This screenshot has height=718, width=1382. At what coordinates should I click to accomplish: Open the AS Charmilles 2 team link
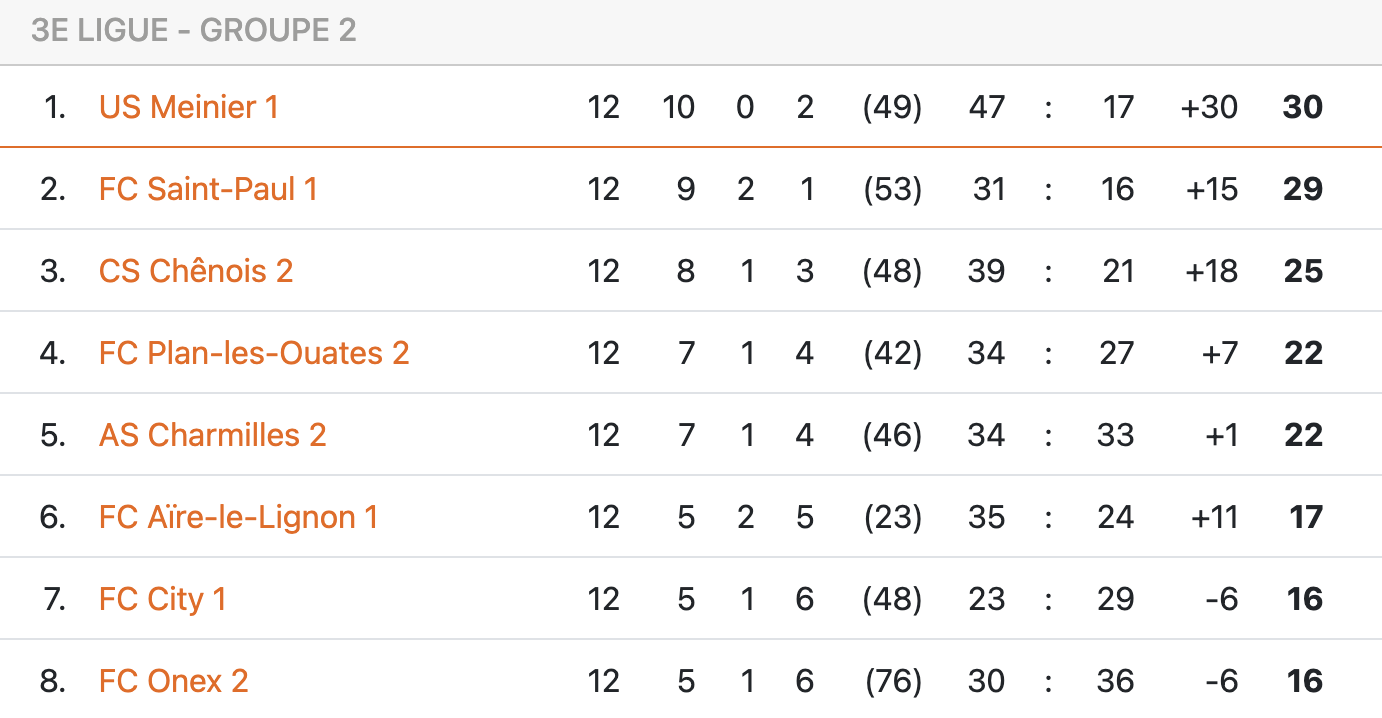pyautogui.click(x=213, y=435)
